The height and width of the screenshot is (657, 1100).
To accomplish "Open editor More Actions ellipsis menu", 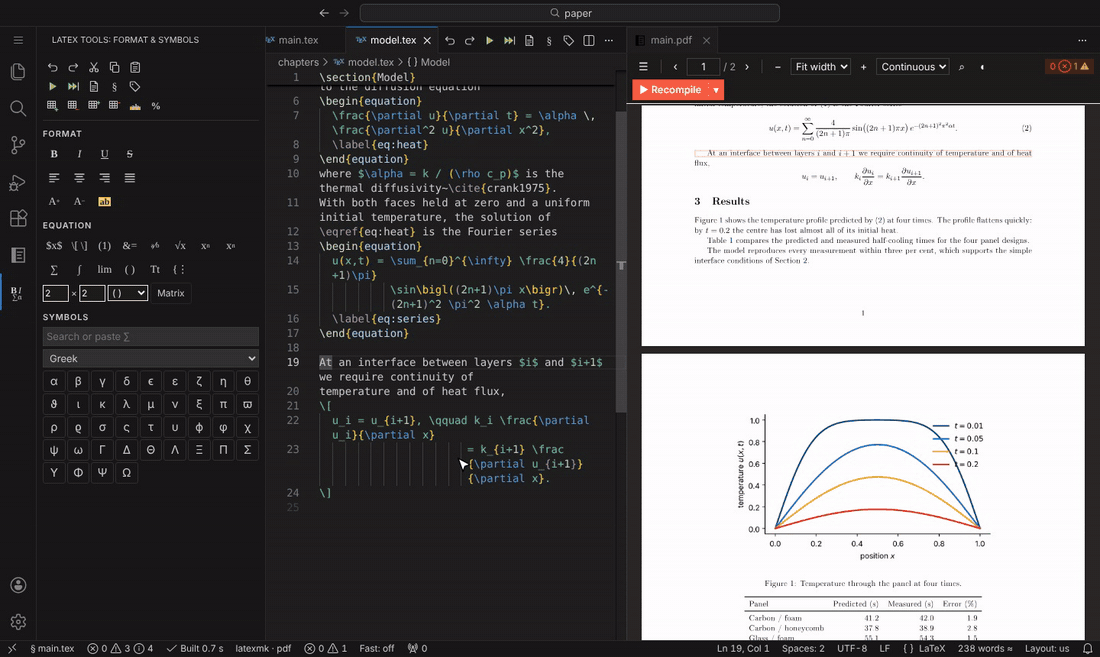I will point(609,41).
